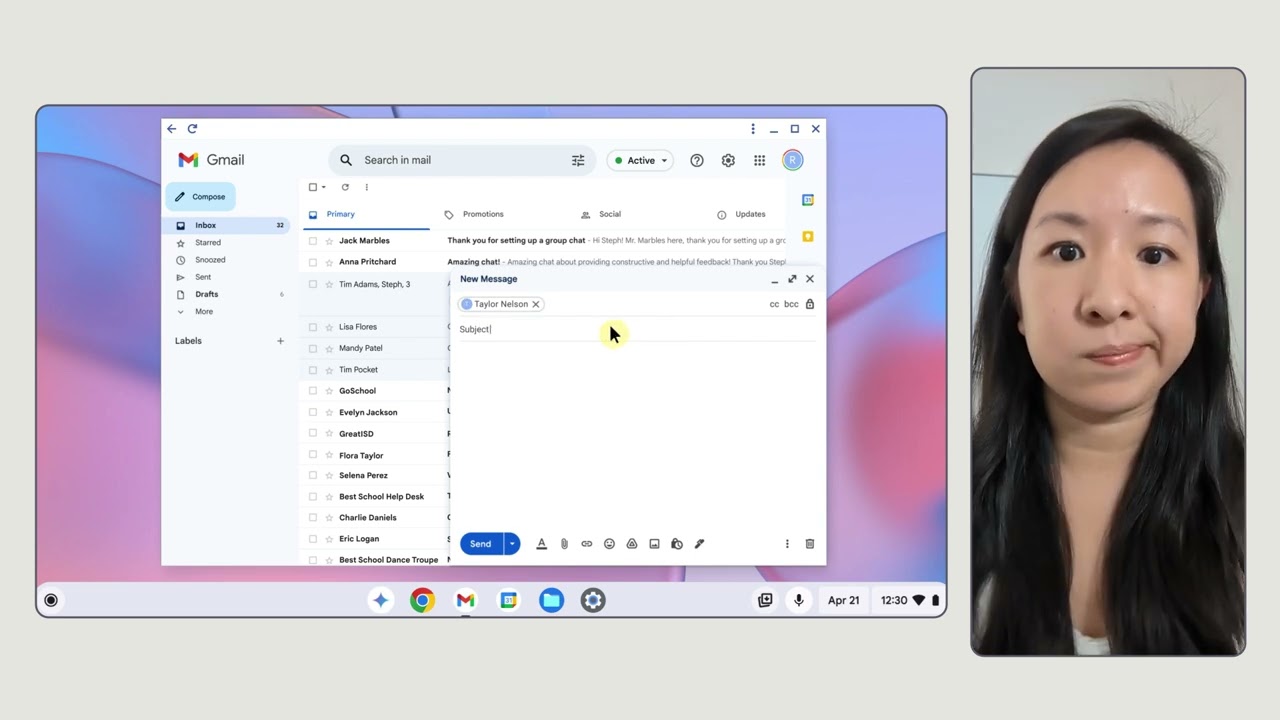
Task: Insert a photo into the email
Action: point(654,543)
